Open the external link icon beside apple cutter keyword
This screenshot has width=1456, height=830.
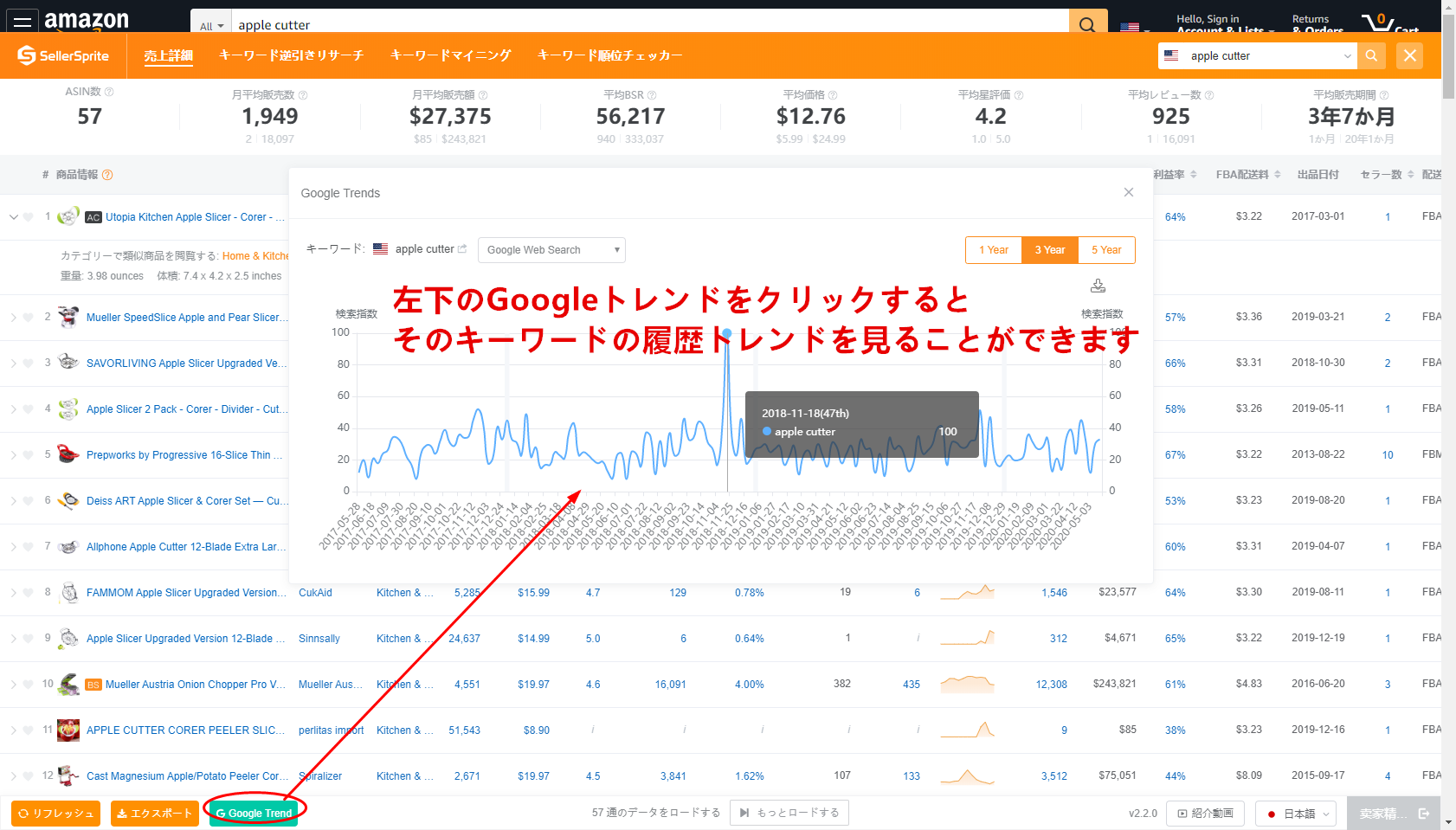click(462, 249)
